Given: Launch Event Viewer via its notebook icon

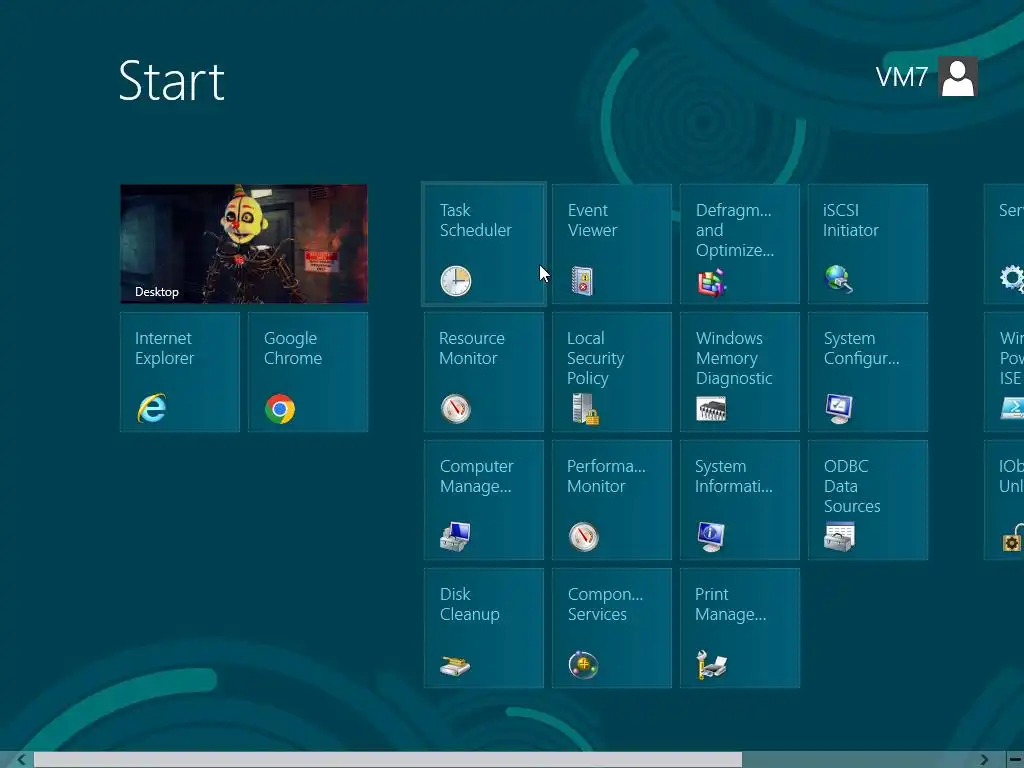Looking at the screenshot, I should coord(582,281).
